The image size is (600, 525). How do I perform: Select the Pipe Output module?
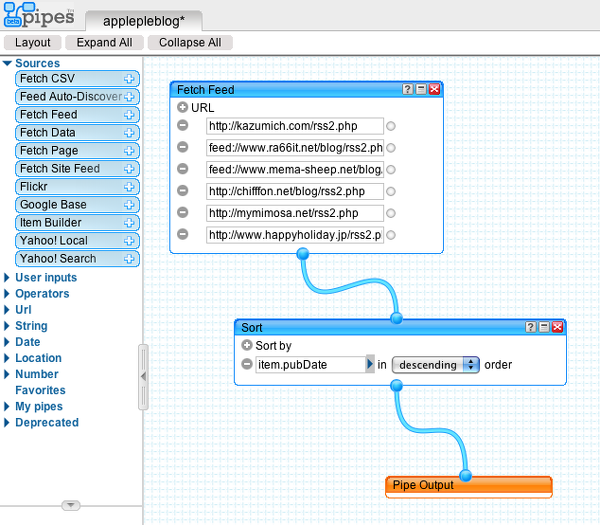click(469, 486)
